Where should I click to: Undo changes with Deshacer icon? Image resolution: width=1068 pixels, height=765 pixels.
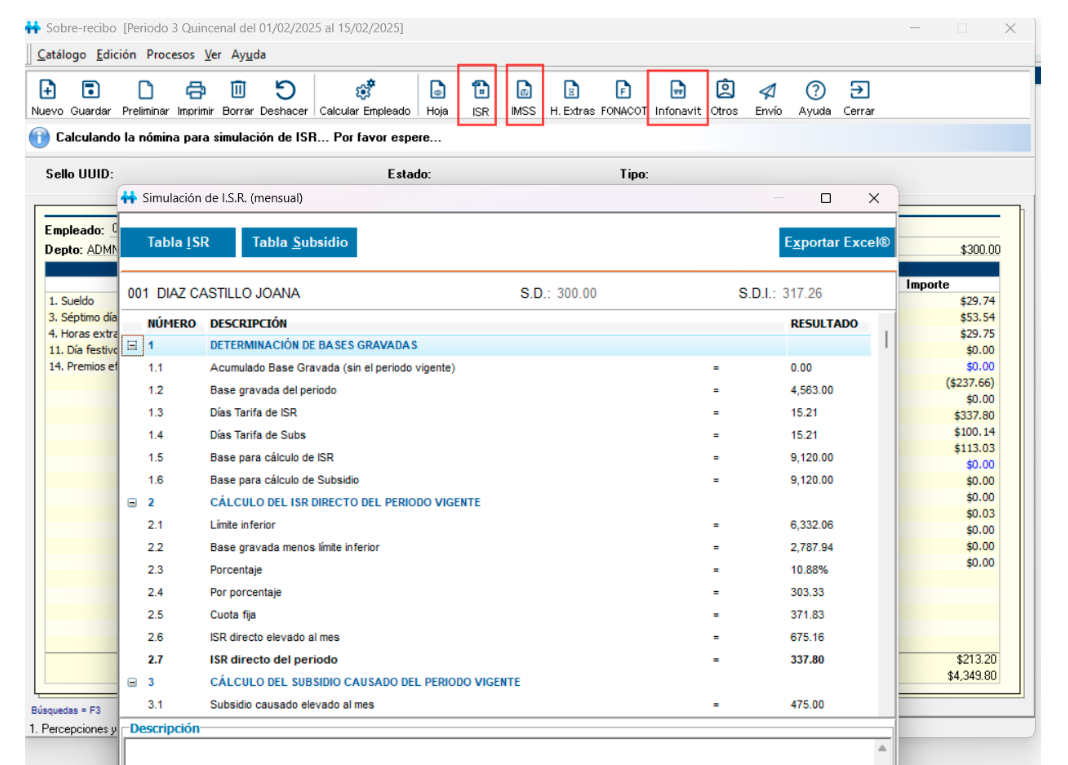pyautogui.click(x=284, y=90)
